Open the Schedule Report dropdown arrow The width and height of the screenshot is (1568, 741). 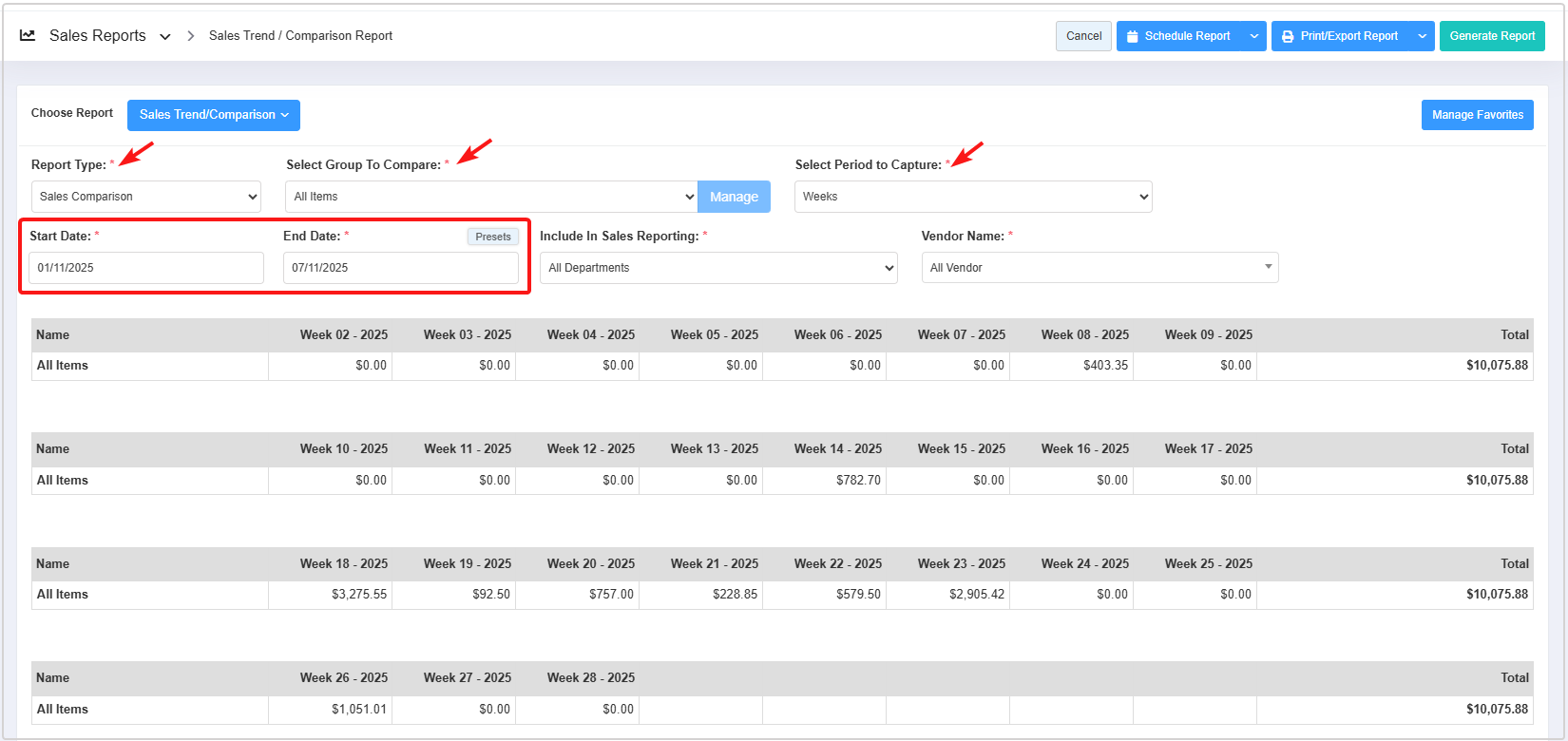[x=1254, y=36]
